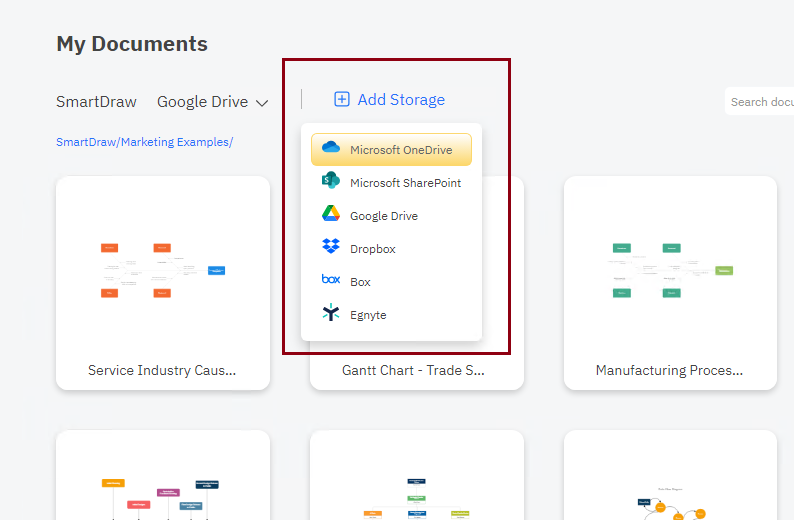The height and width of the screenshot is (520, 794).
Task: Focus the search documents field
Action: pyautogui.click(x=760, y=101)
